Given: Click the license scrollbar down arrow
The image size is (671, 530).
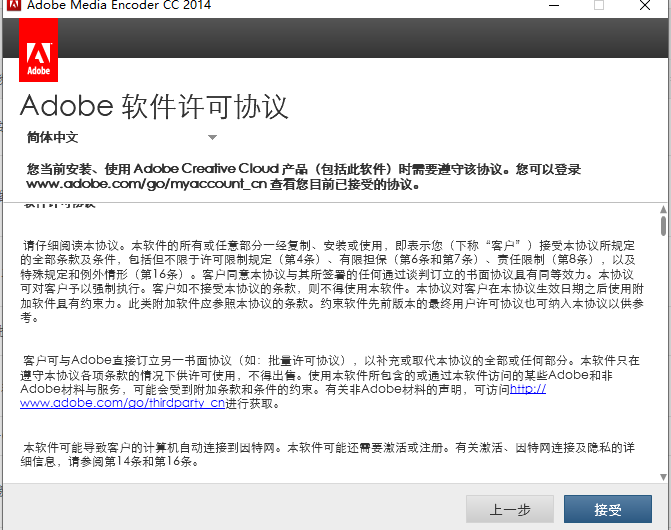Looking at the screenshot, I should [x=663, y=477].
